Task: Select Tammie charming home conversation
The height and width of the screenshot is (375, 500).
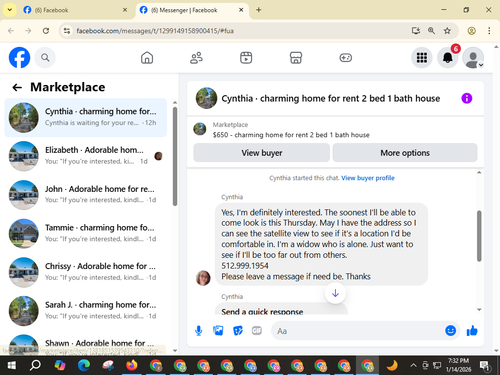Action: 86,233
